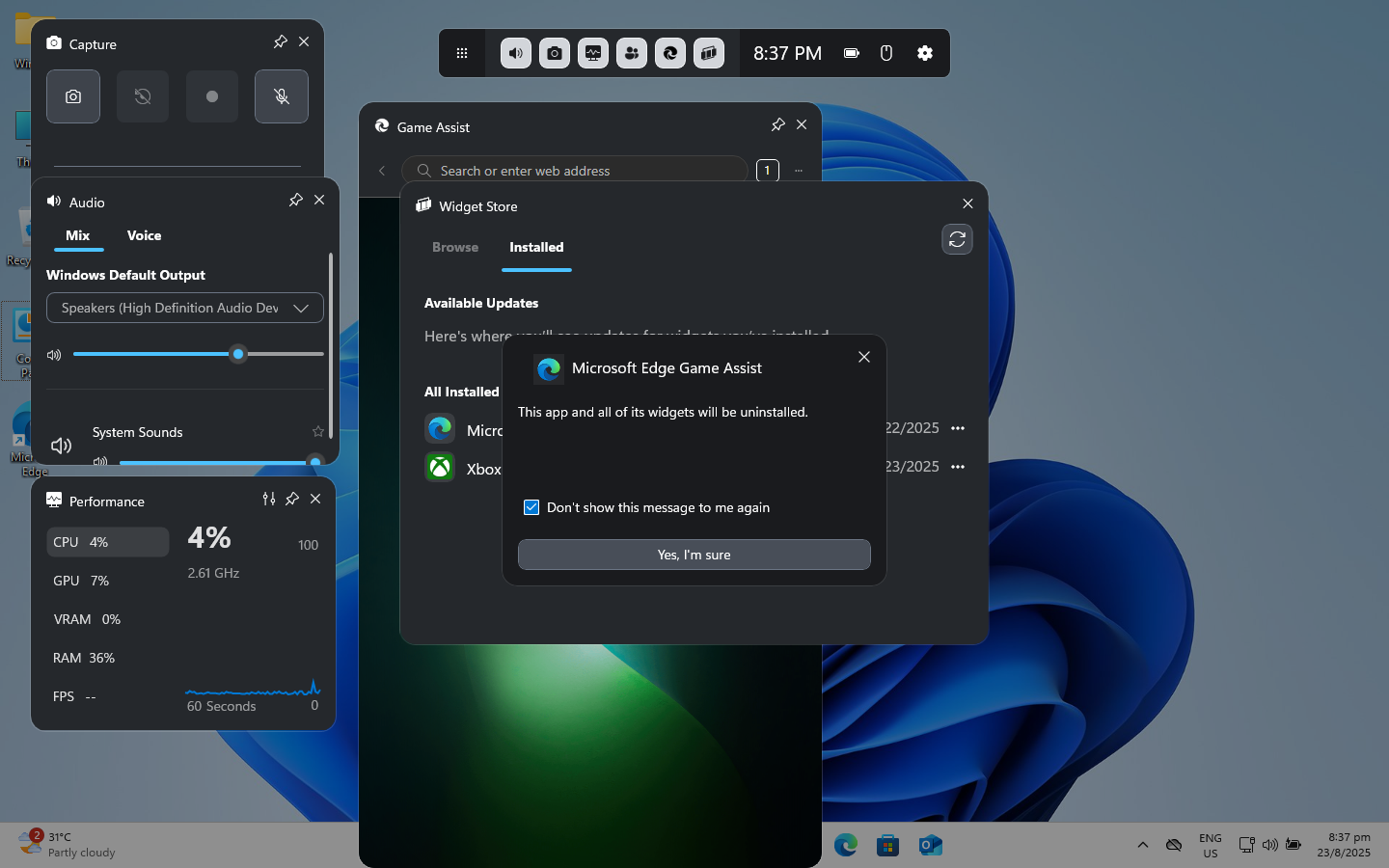The height and width of the screenshot is (868, 1389).
Task: Open Performance widget options
Action: click(269, 499)
